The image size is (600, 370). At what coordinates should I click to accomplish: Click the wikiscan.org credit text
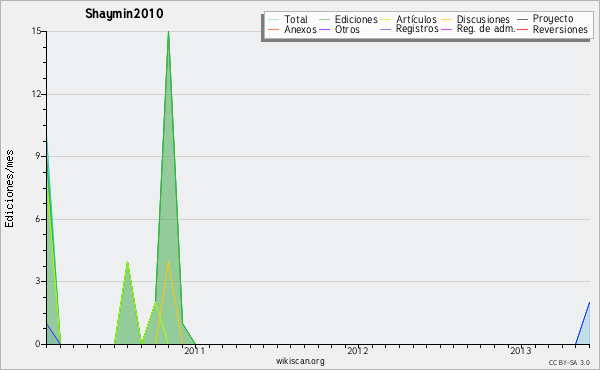coord(300,361)
